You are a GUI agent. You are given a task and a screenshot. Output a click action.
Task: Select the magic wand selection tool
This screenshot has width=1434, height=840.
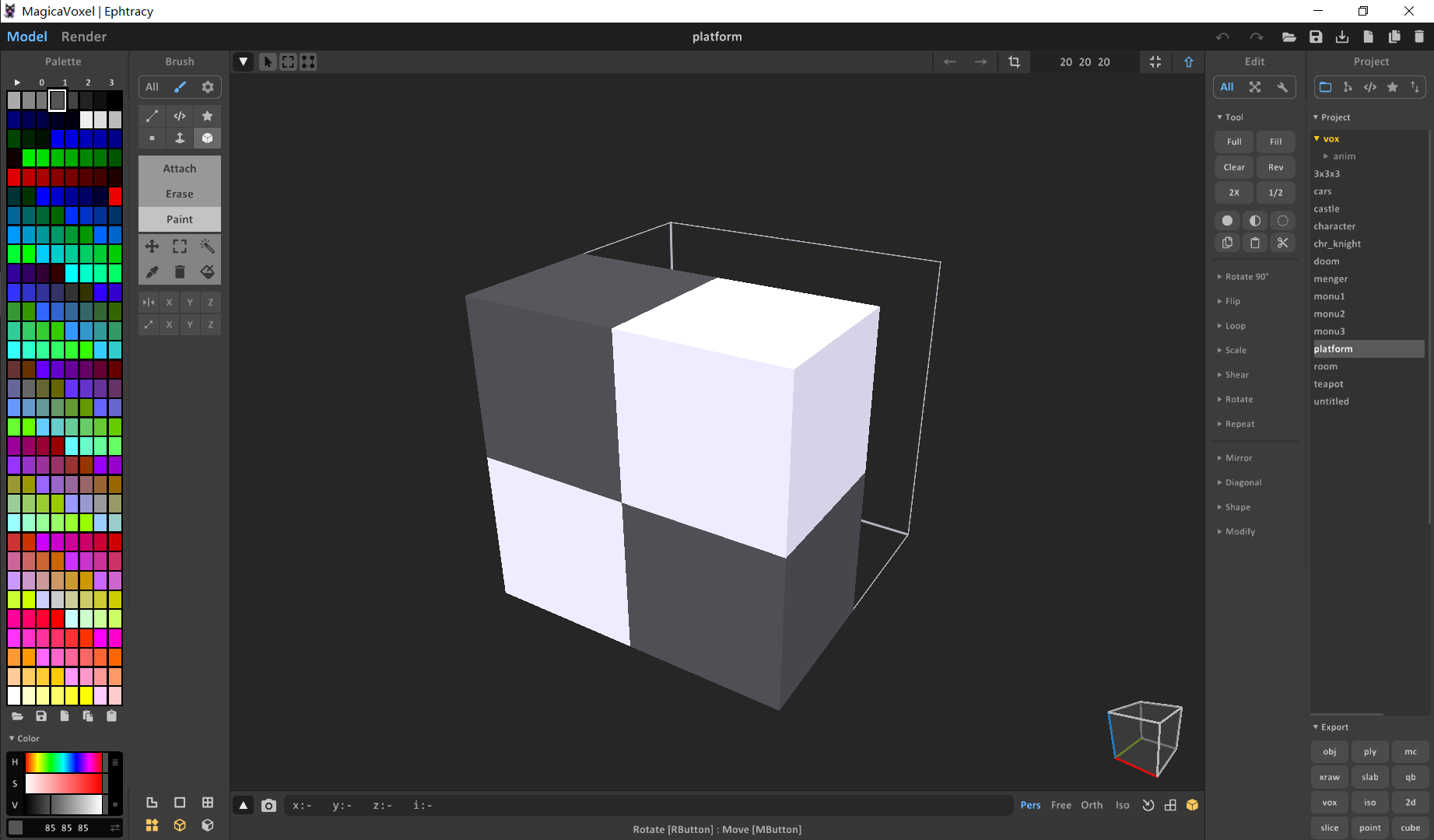(x=207, y=246)
